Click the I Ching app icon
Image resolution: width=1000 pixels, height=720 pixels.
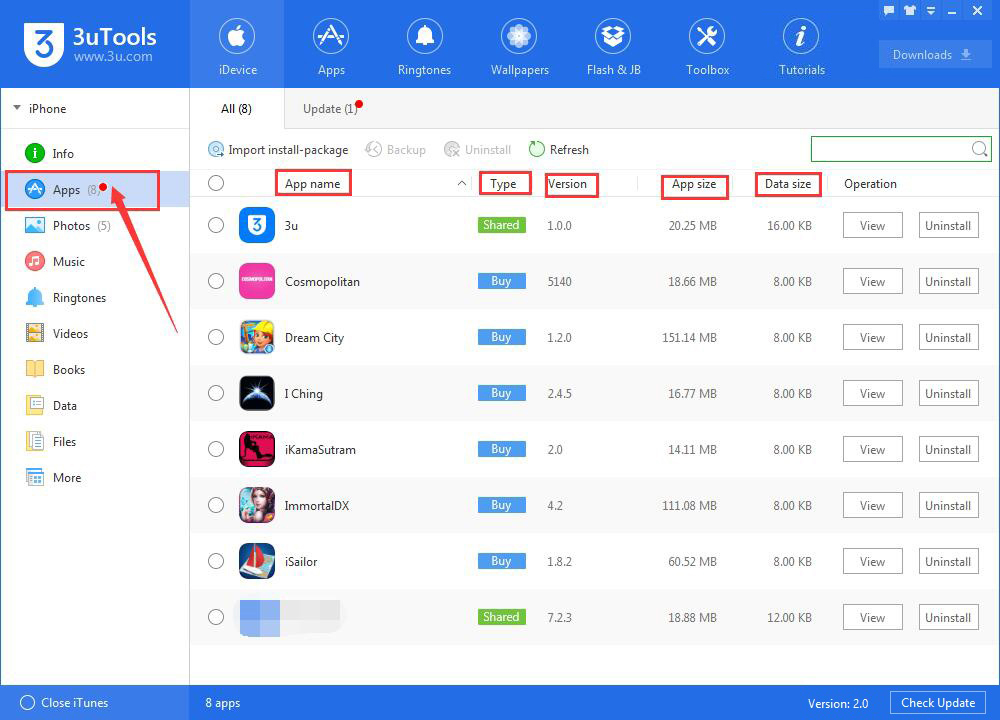256,393
